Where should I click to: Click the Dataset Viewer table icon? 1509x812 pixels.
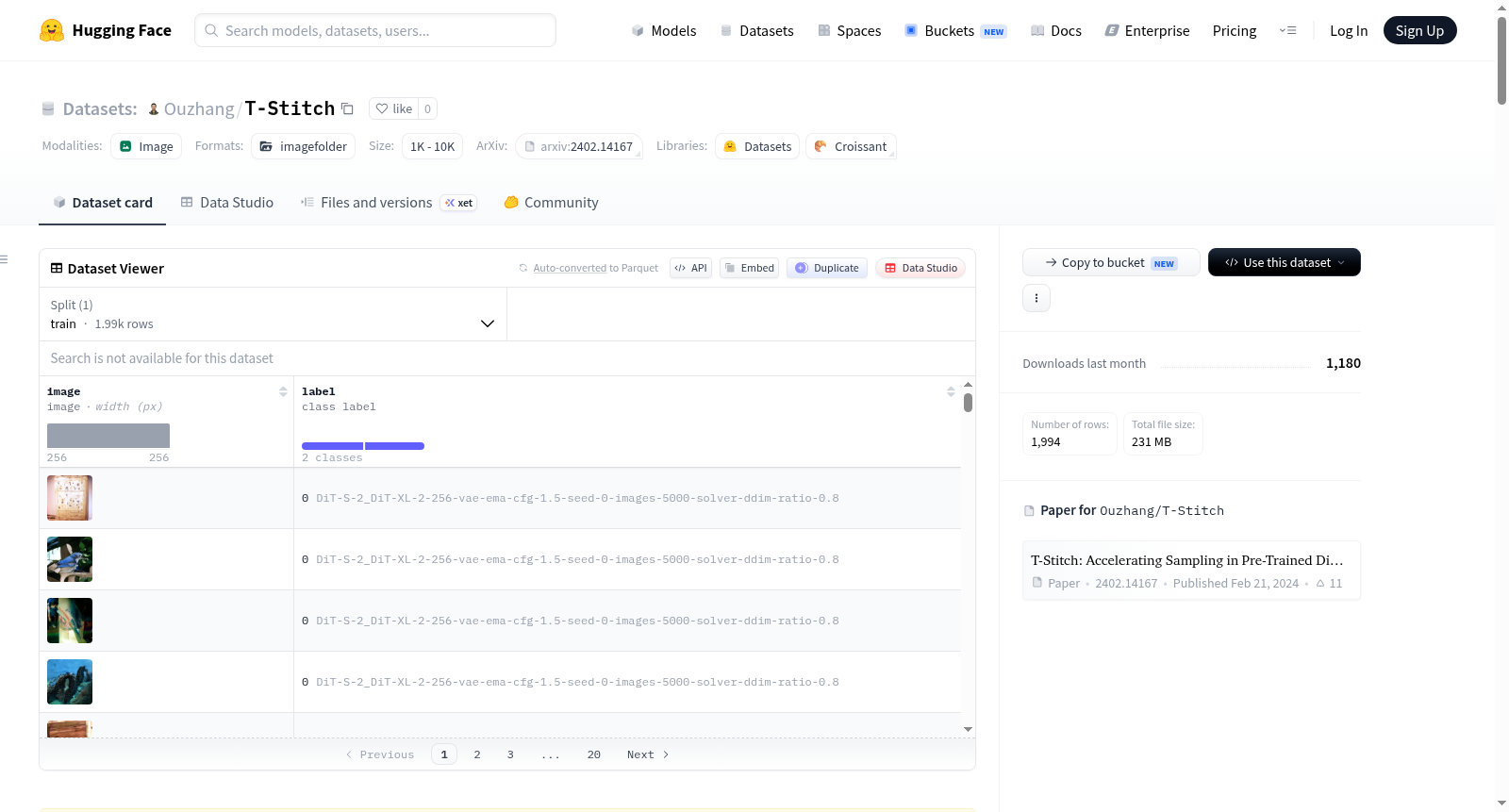pos(57,268)
